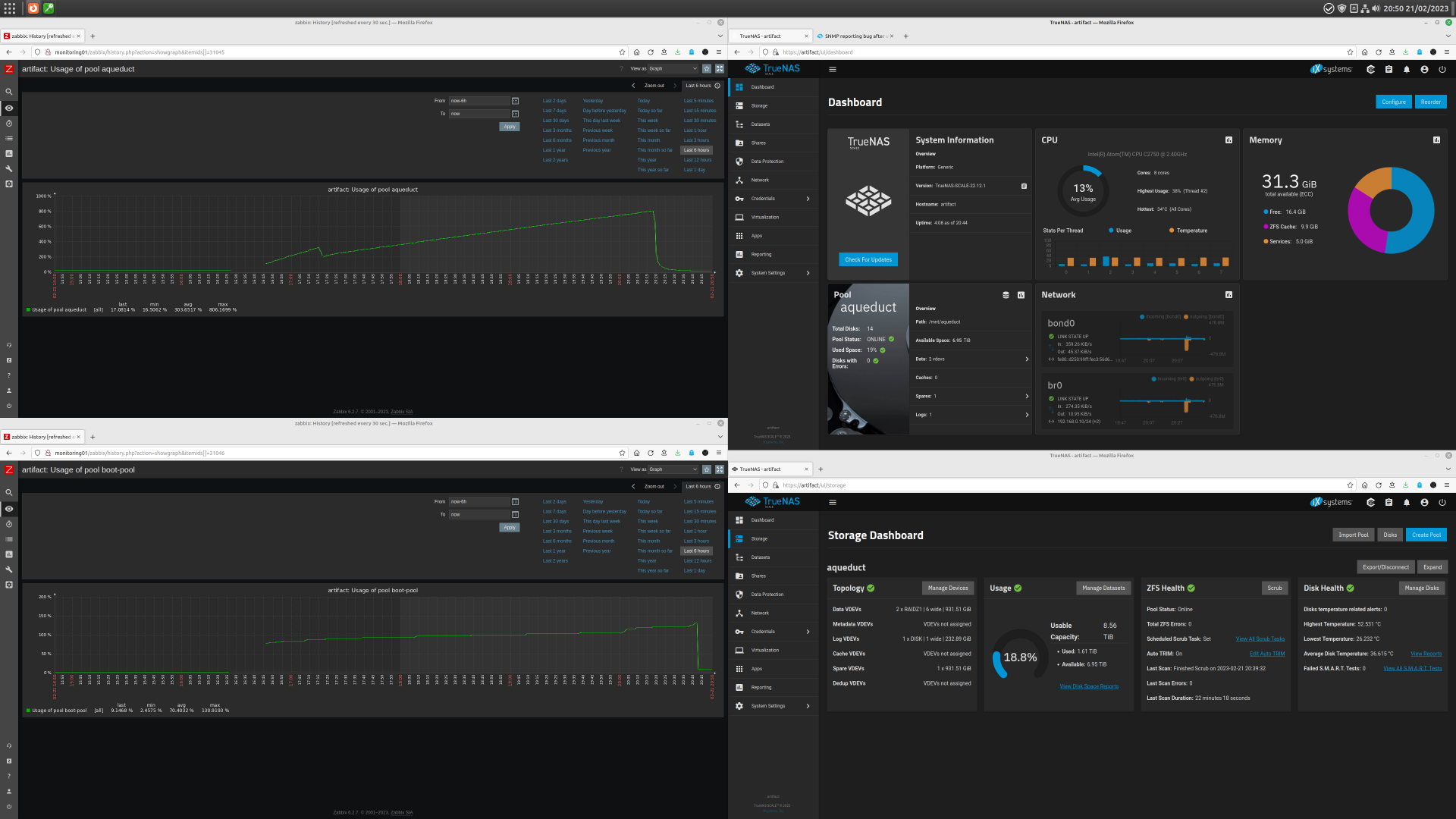Open Inventory list icon in boot-pool Zabbix sidebar

tap(9, 539)
